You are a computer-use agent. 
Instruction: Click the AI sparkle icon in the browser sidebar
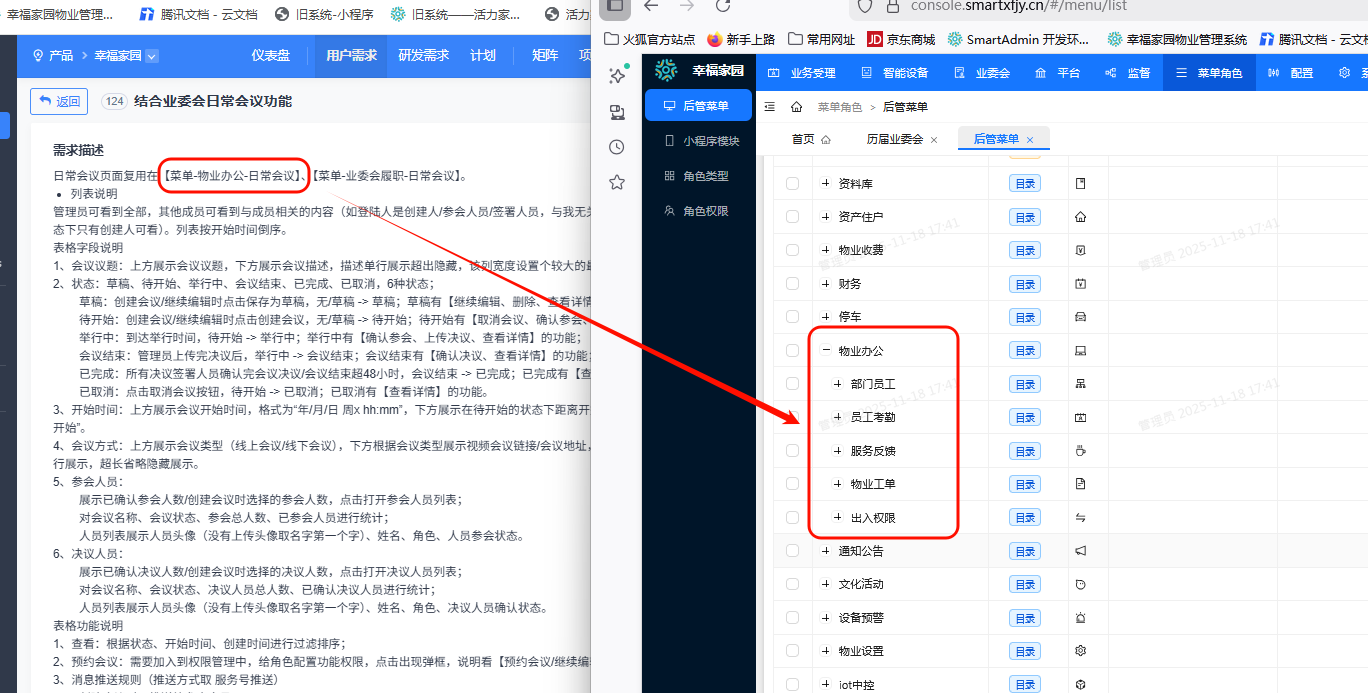tap(617, 75)
